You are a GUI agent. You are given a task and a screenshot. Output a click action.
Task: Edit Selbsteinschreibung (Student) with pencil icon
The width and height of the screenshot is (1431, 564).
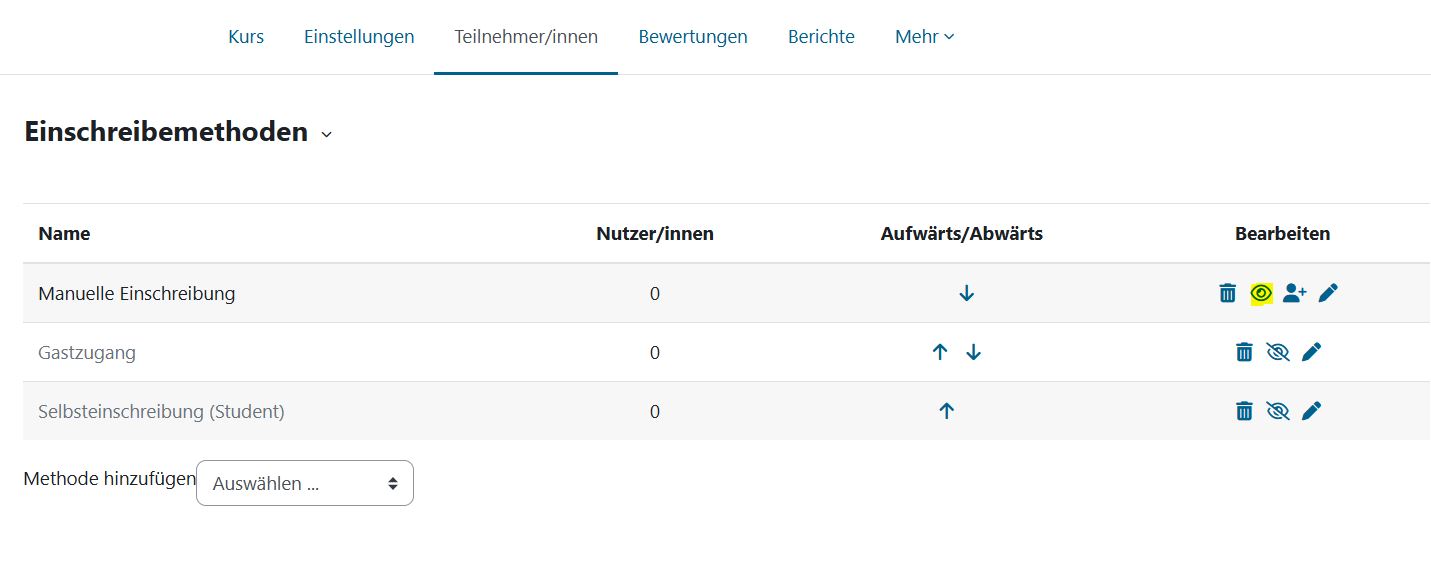(x=1312, y=411)
